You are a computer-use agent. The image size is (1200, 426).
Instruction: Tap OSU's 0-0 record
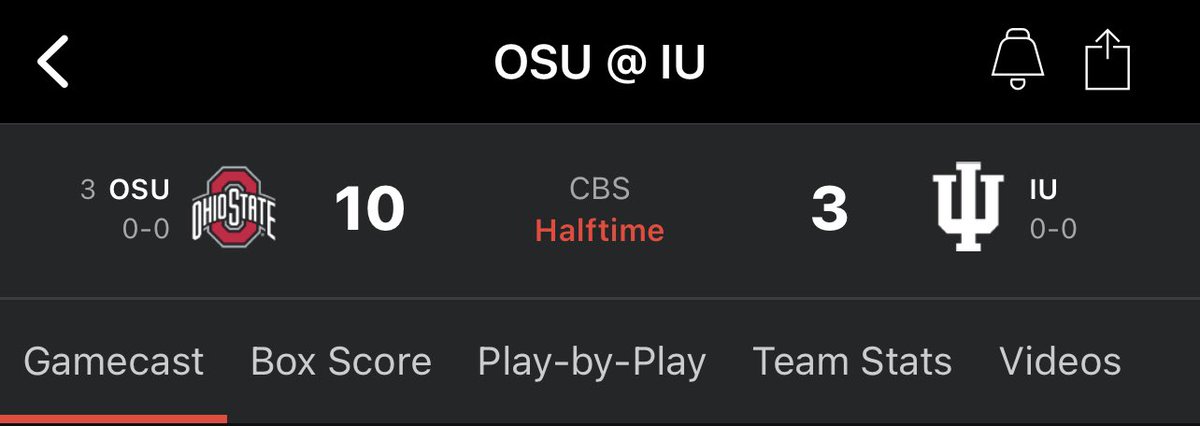(x=146, y=229)
